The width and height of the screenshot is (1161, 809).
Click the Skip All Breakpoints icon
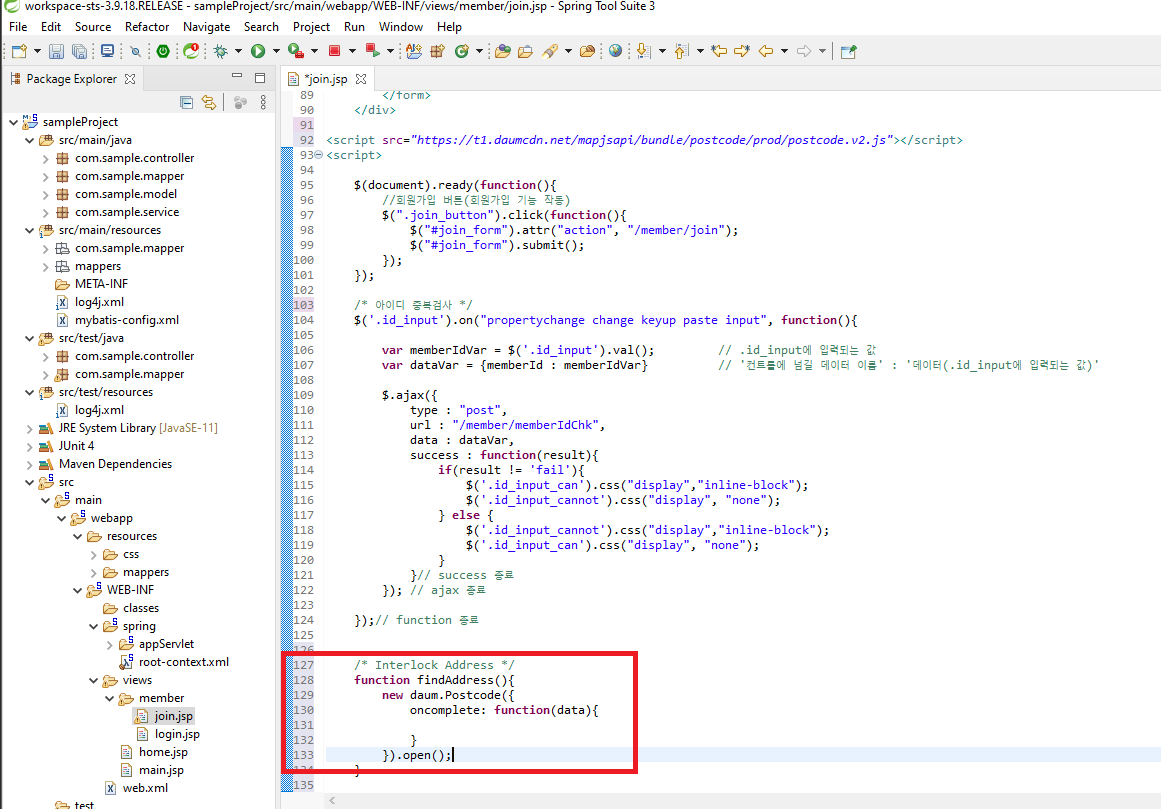(135, 51)
